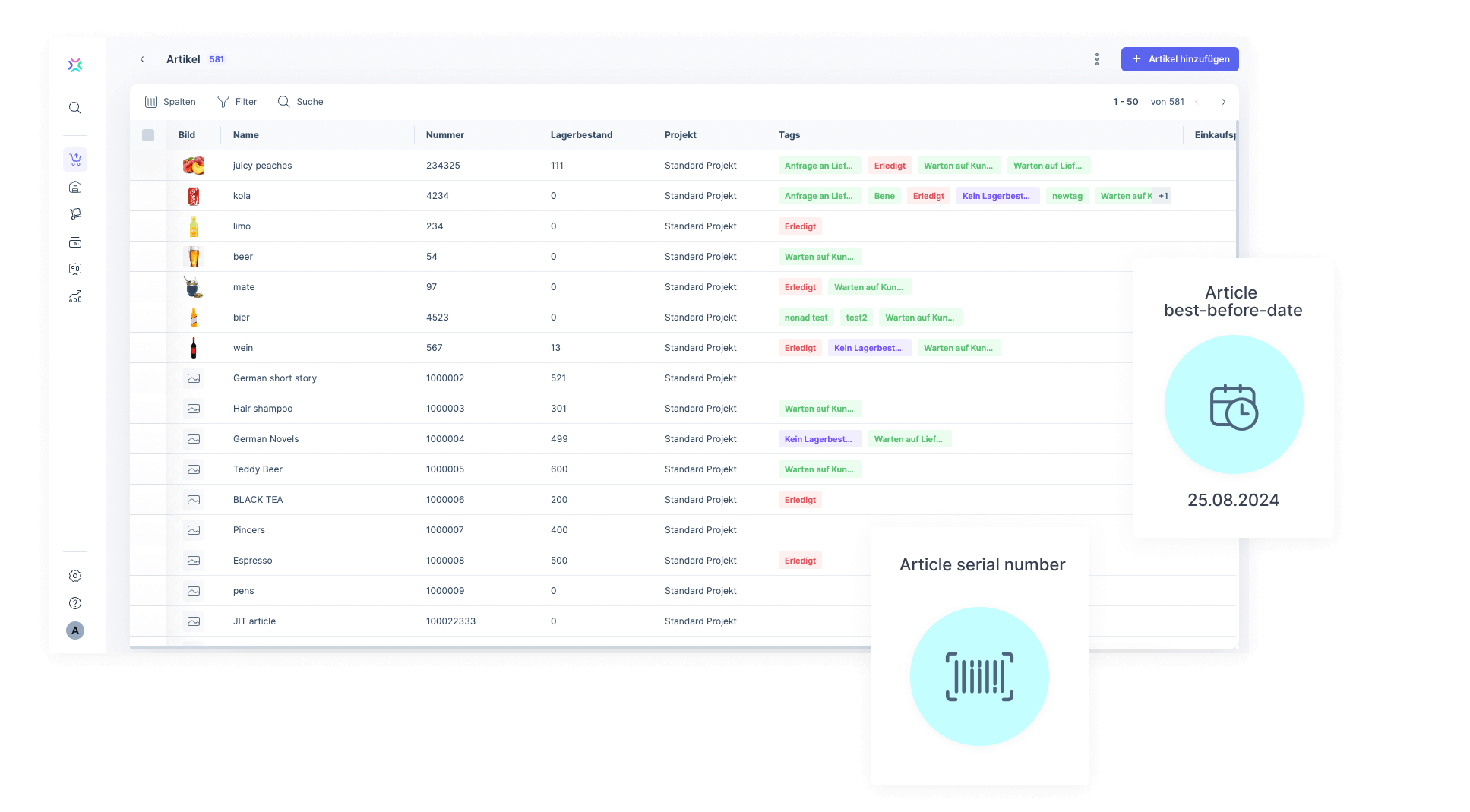The height and width of the screenshot is (812, 1470).
Task: Open the analytics growth chart icon
Action: click(75, 297)
